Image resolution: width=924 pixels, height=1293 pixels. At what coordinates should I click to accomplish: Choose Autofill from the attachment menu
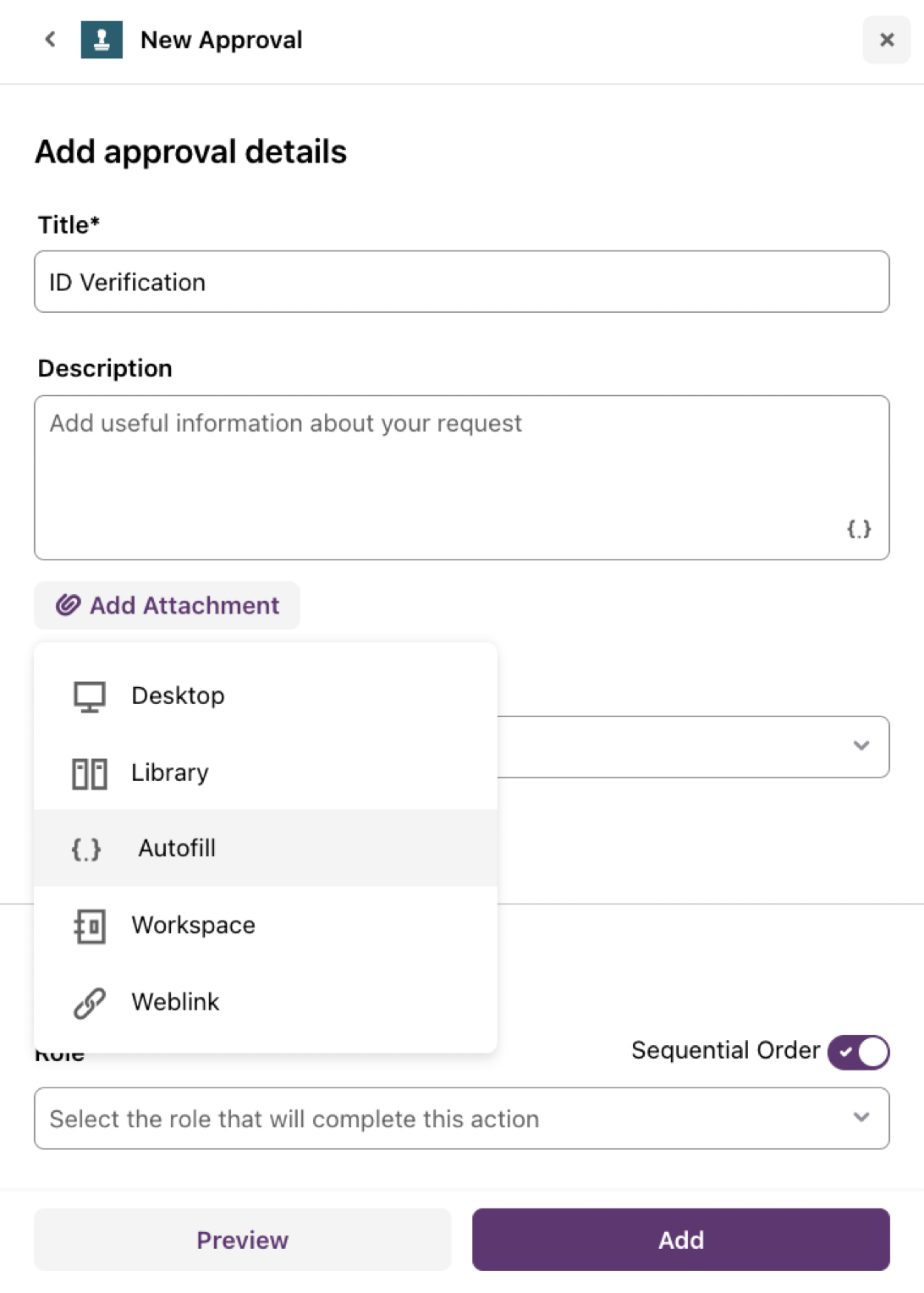click(x=266, y=848)
